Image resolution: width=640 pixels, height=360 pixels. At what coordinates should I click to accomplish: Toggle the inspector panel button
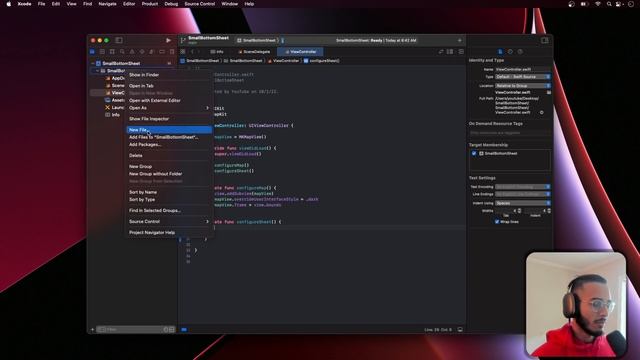click(x=544, y=40)
